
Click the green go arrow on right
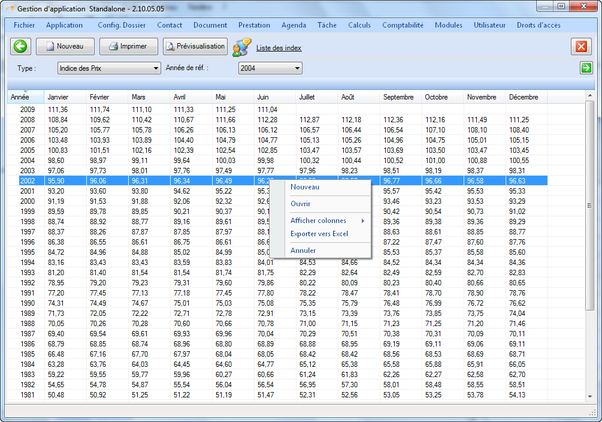586,68
